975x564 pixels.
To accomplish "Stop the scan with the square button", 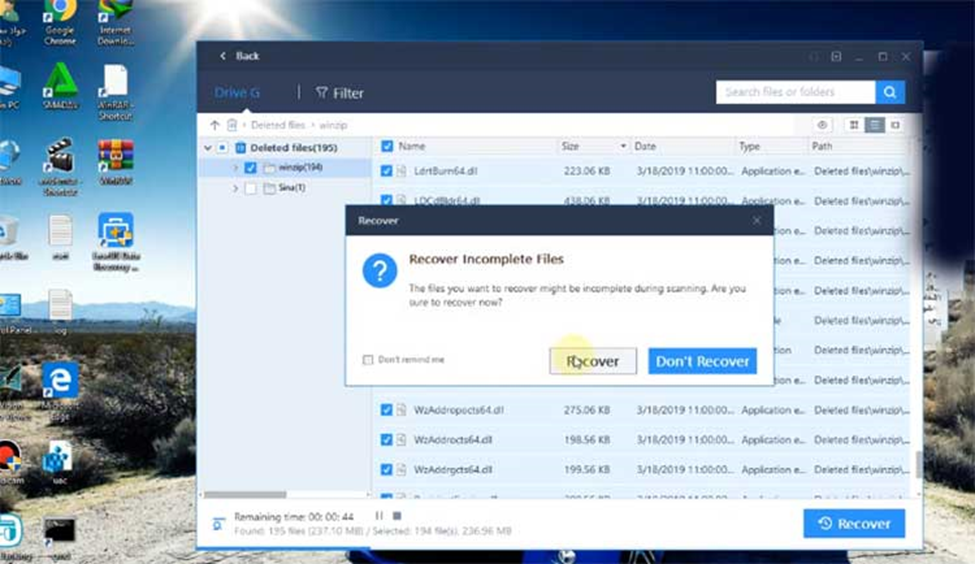I will (396, 516).
